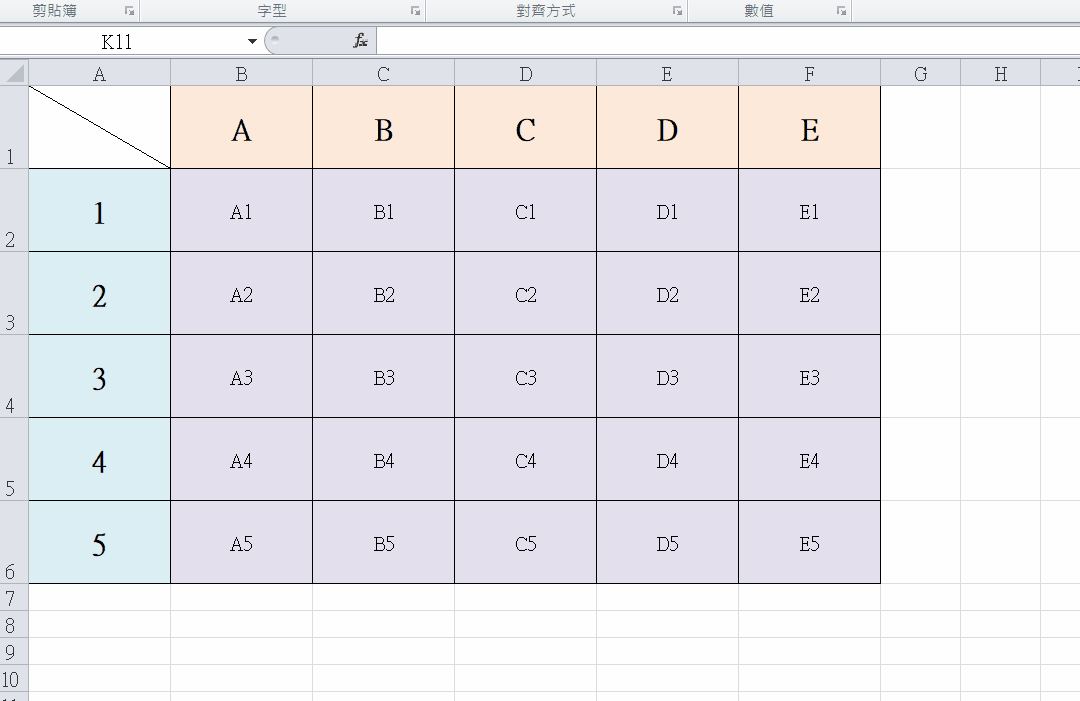Select the diagonal-line cell in the table corner
Image resolution: width=1080 pixels, height=701 pixels.
point(99,127)
